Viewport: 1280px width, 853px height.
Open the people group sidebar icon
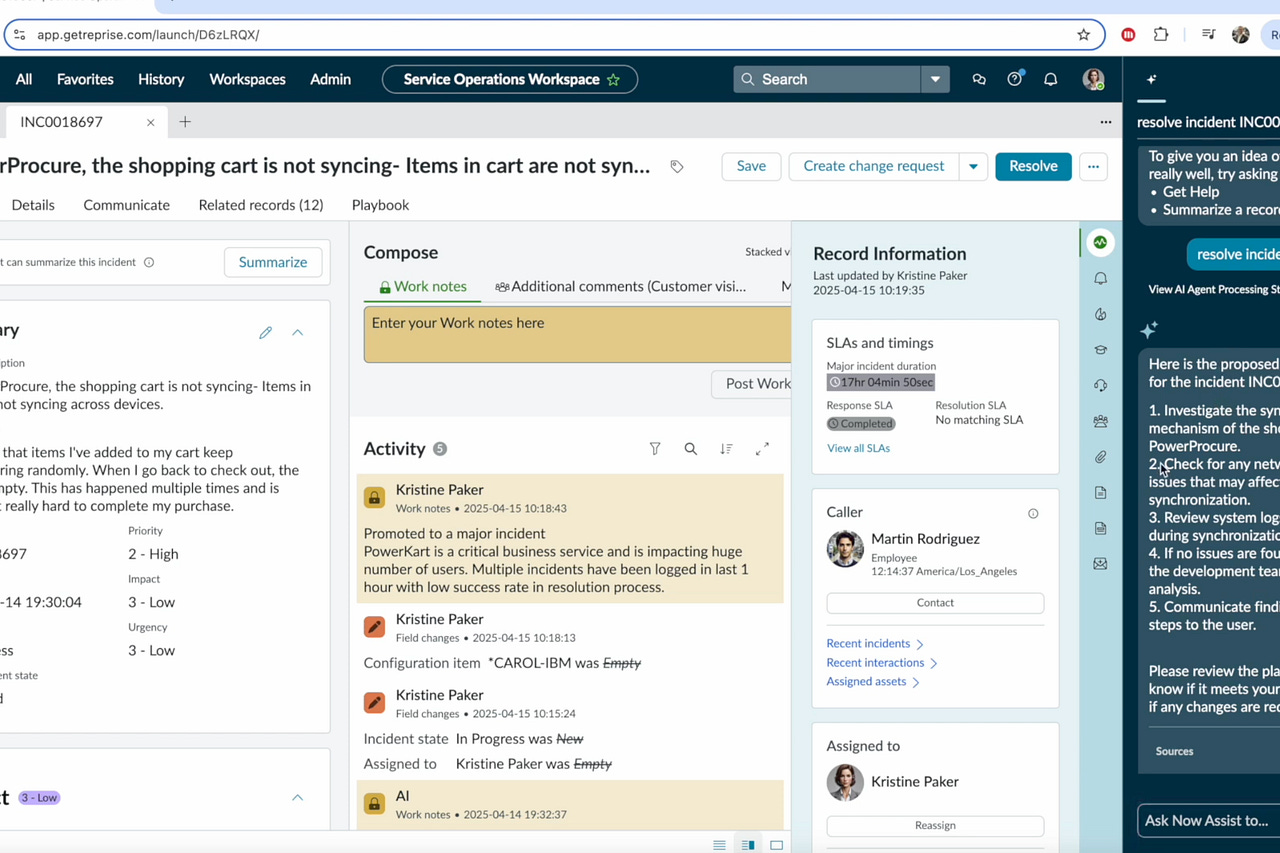pyautogui.click(x=1100, y=421)
